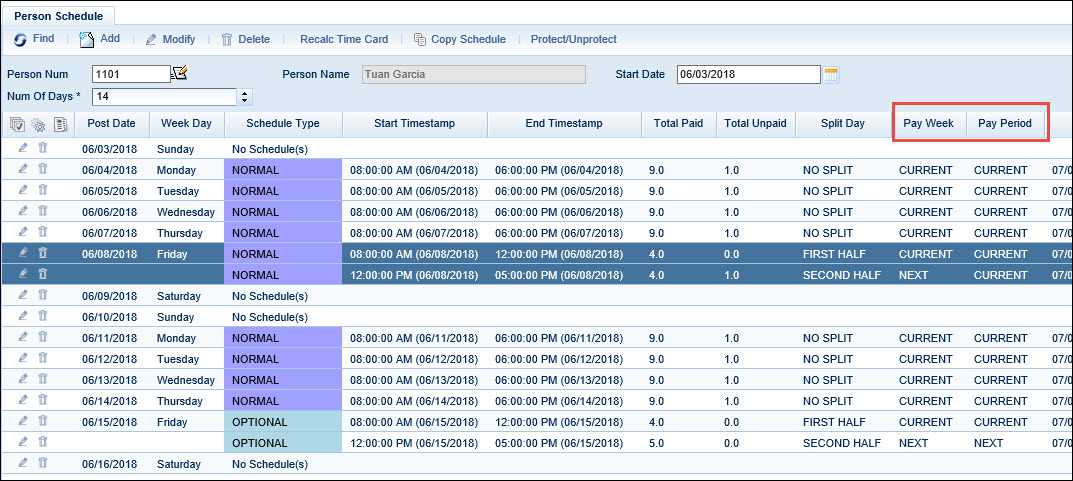Select the Person Schedule tab

pyautogui.click(x=59, y=15)
